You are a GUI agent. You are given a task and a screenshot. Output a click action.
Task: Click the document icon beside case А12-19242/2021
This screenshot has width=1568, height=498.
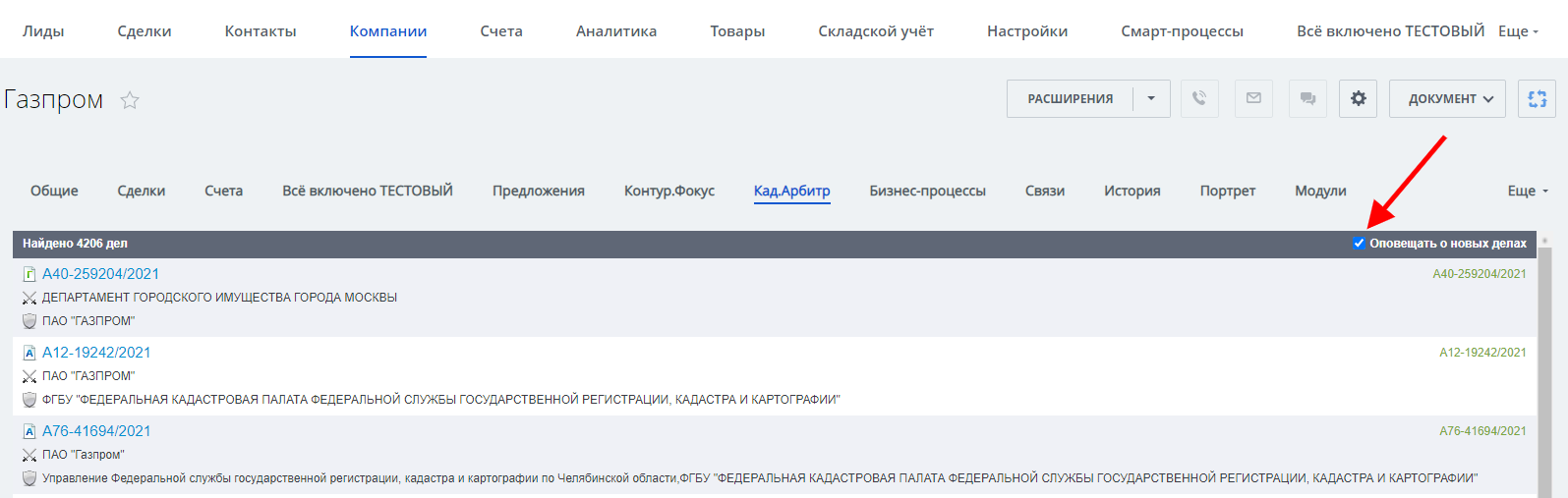(x=29, y=353)
